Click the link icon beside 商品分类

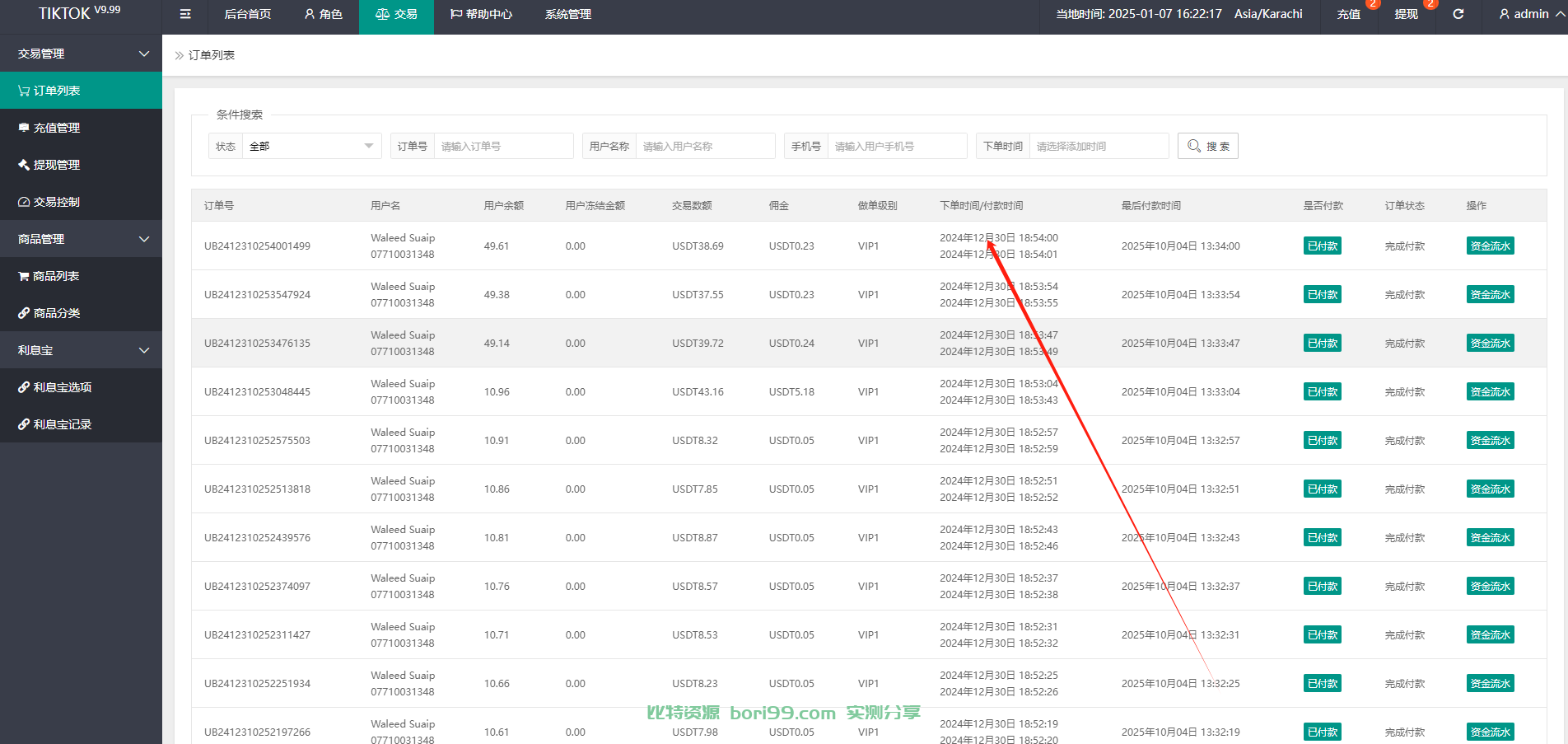pos(24,313)
